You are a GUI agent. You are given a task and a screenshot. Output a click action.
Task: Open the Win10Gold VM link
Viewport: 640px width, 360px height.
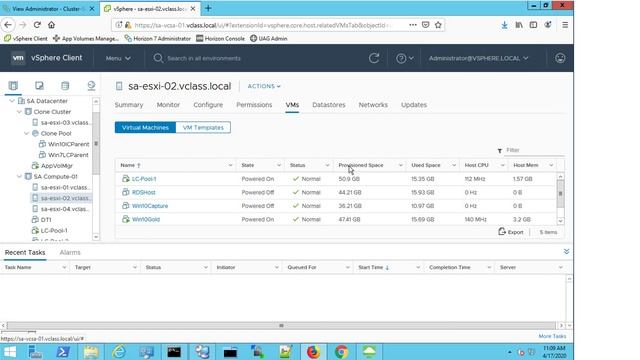pyautogui.click(x=146, y=219)
